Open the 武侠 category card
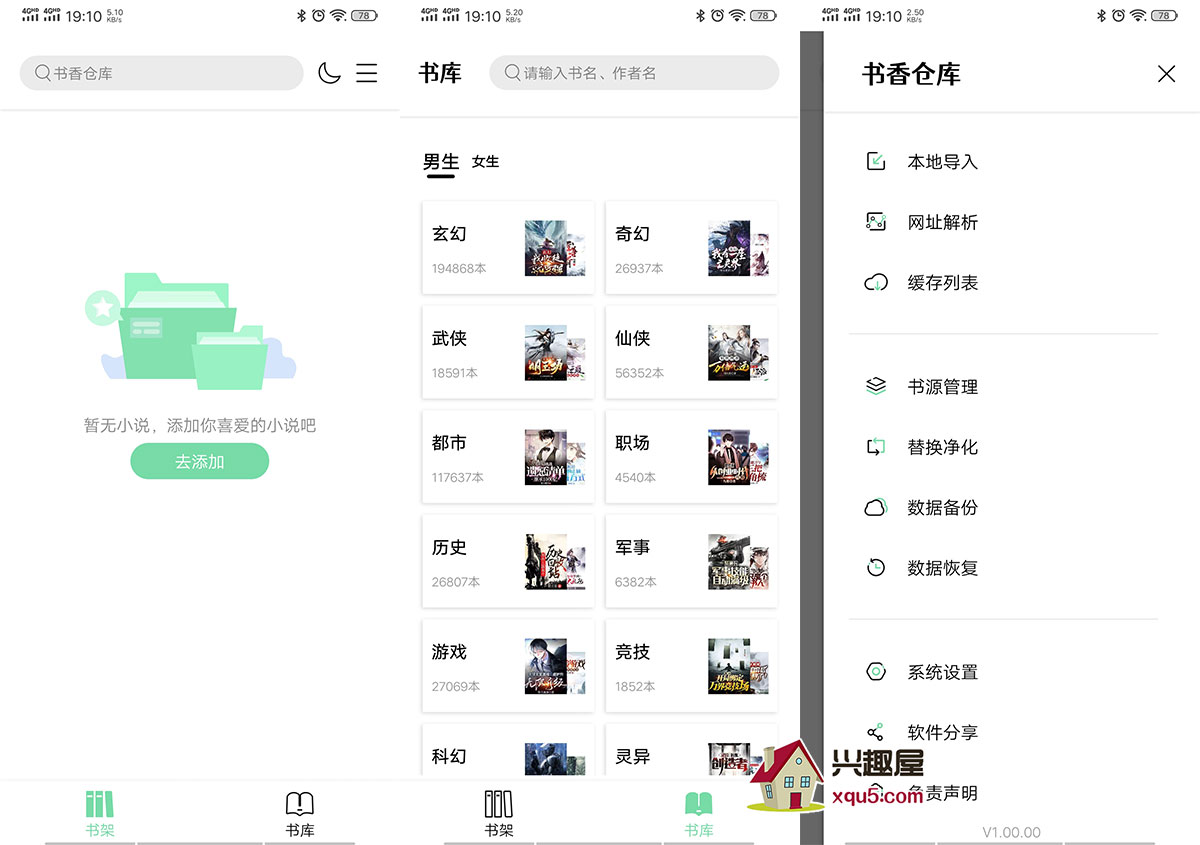1200x845 pixels. (x=508, y=352)
